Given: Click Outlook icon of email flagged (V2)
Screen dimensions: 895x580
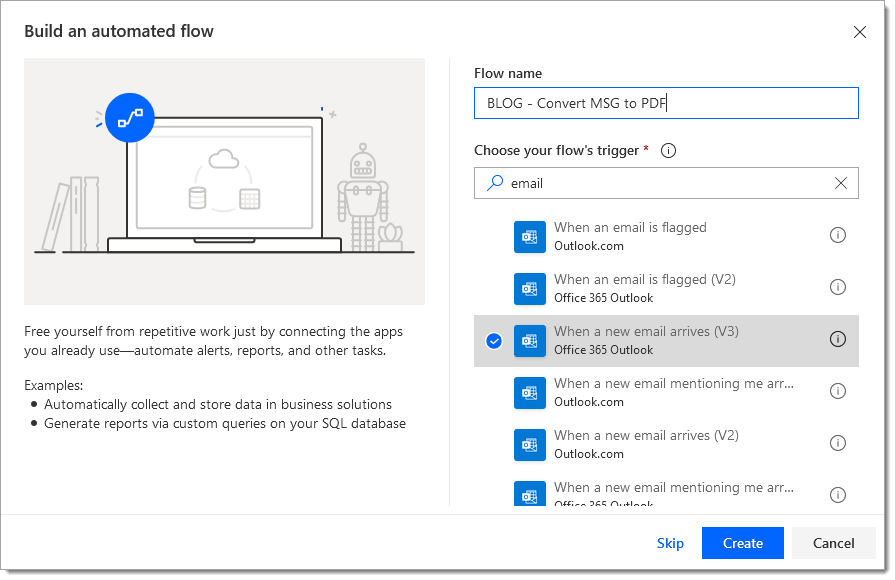Looking at the screenshot, I should click(x=530, y=288).
